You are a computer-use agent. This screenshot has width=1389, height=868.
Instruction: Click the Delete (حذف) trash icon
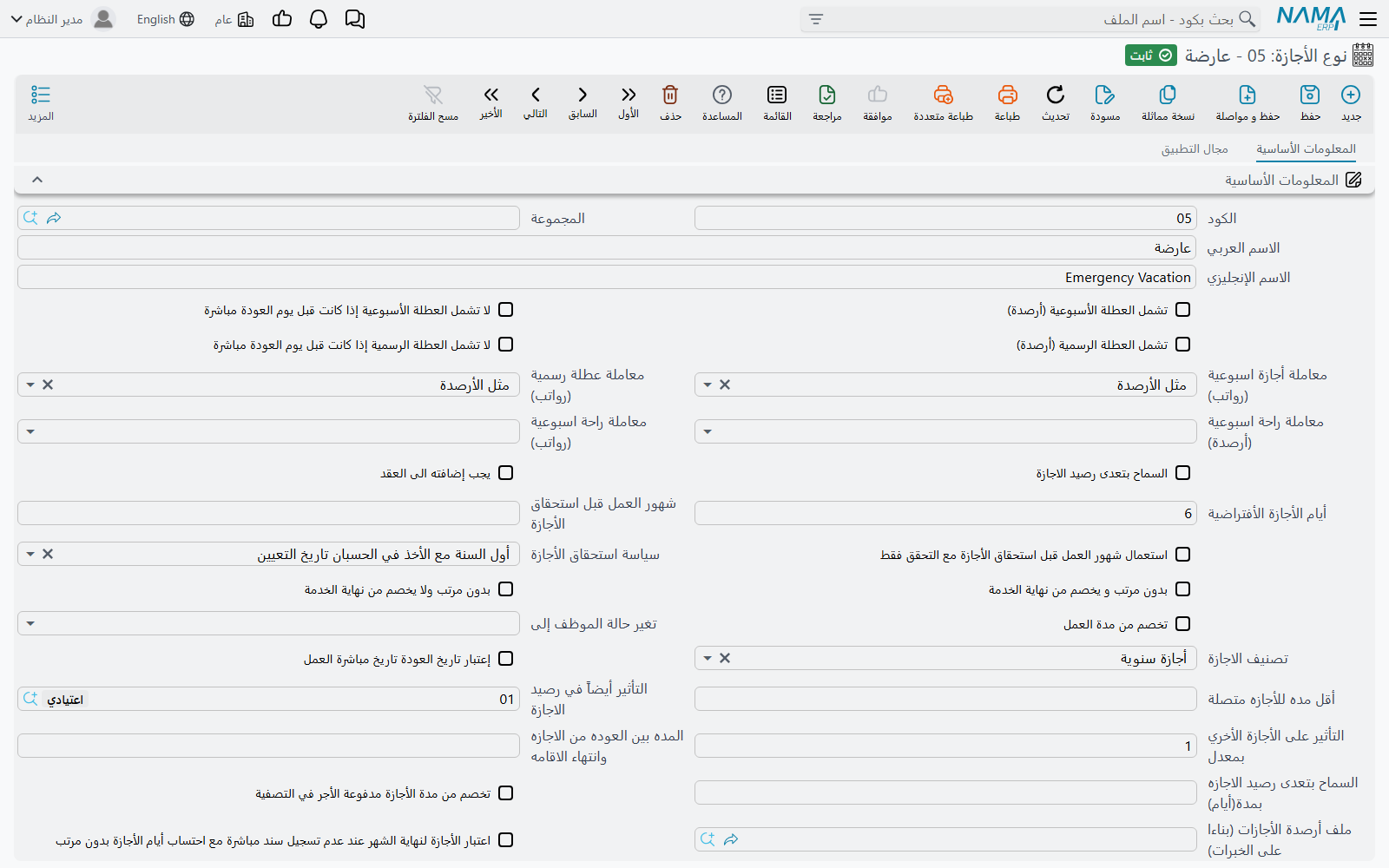670,95
